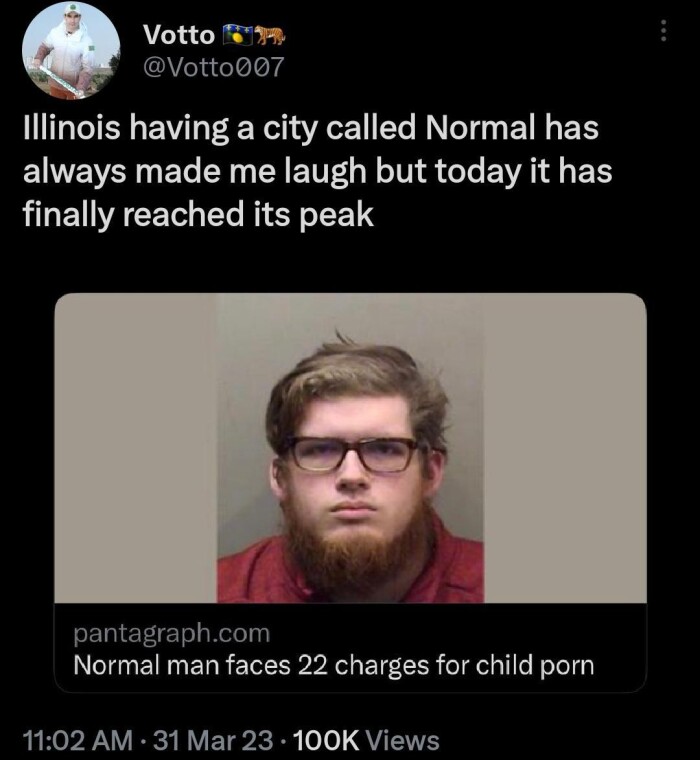Click the tweet line "finally reached its peak"
The width and height of the screenshot is (700, 760).
pyautogui.click(x=197, y=214)
